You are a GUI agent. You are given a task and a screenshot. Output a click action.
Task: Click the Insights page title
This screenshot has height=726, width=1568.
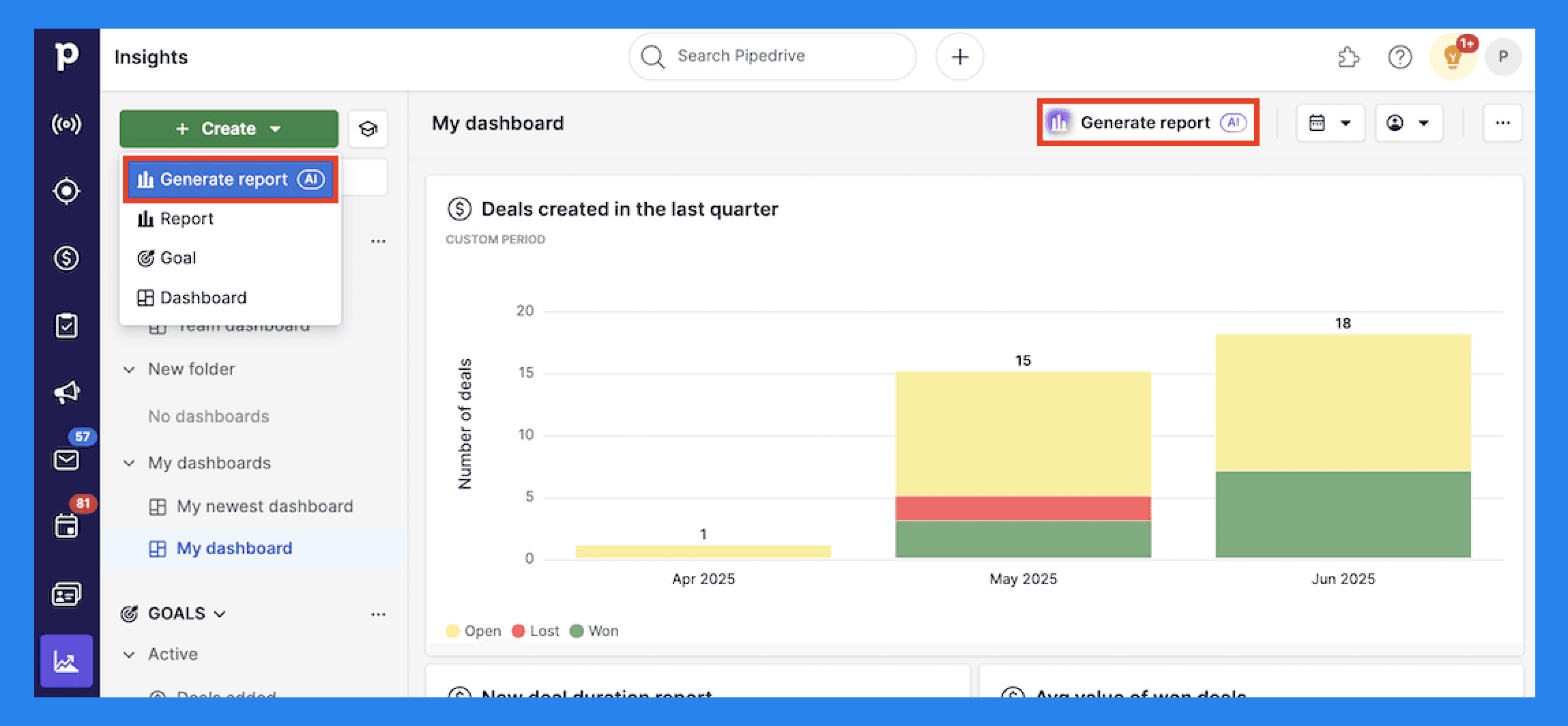point(151,57)
